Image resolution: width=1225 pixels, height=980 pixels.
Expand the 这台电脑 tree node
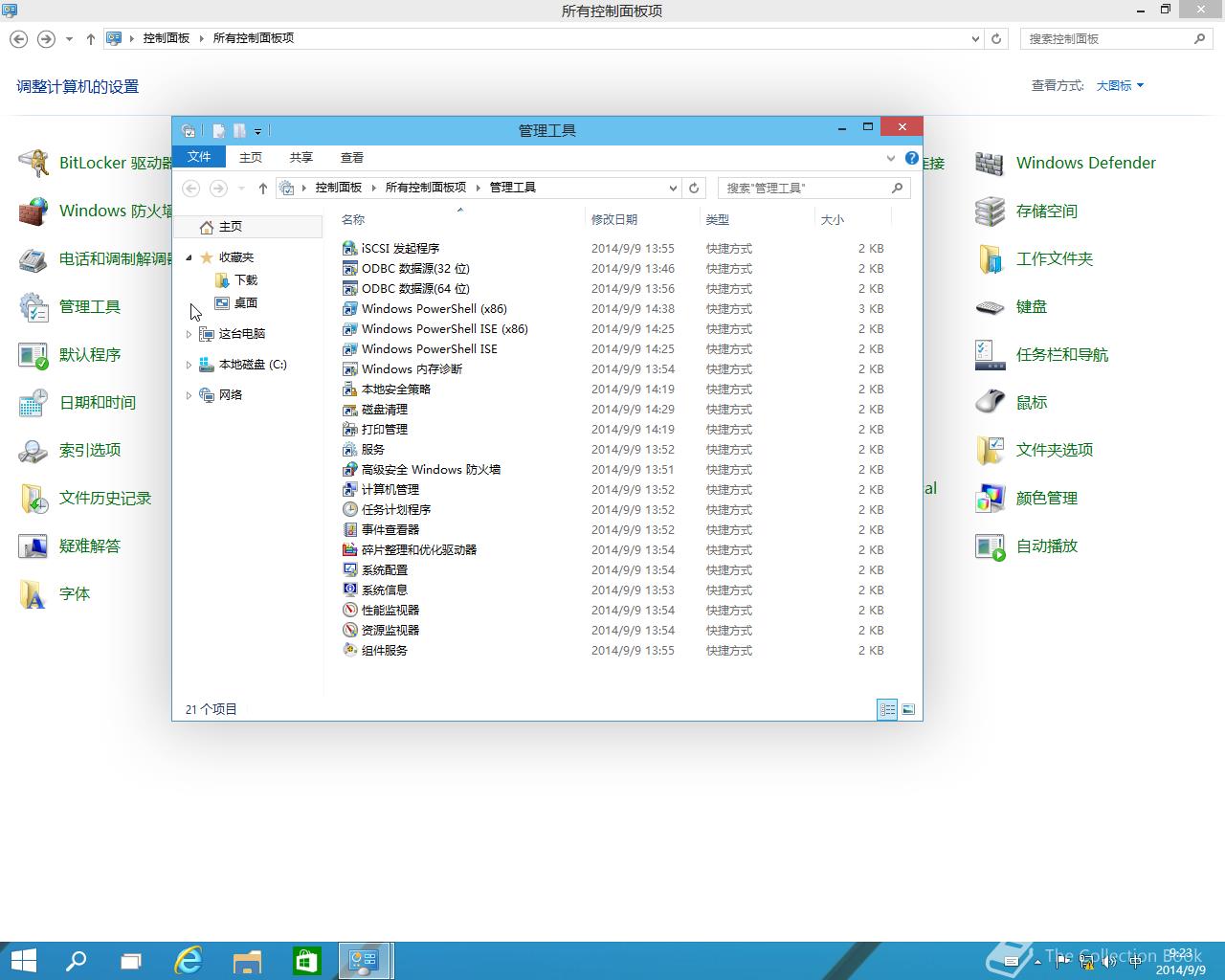(x=189, y=333)
